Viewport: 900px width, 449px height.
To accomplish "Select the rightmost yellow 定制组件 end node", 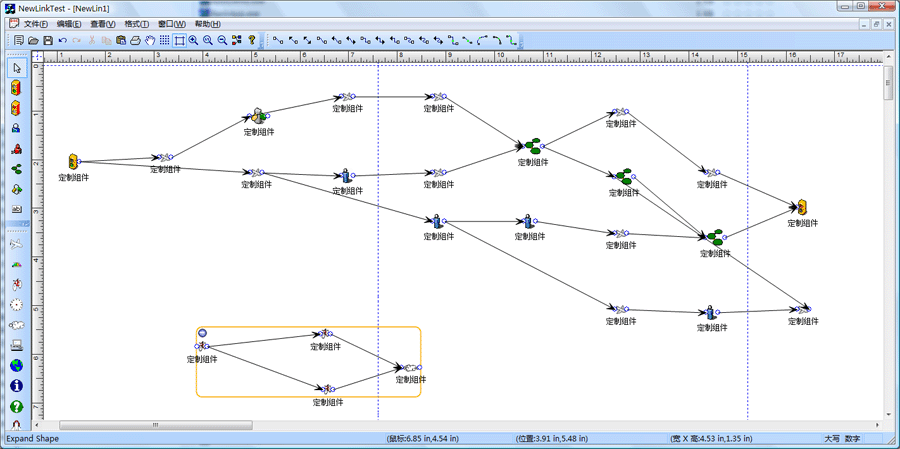I will pos(801,207).
